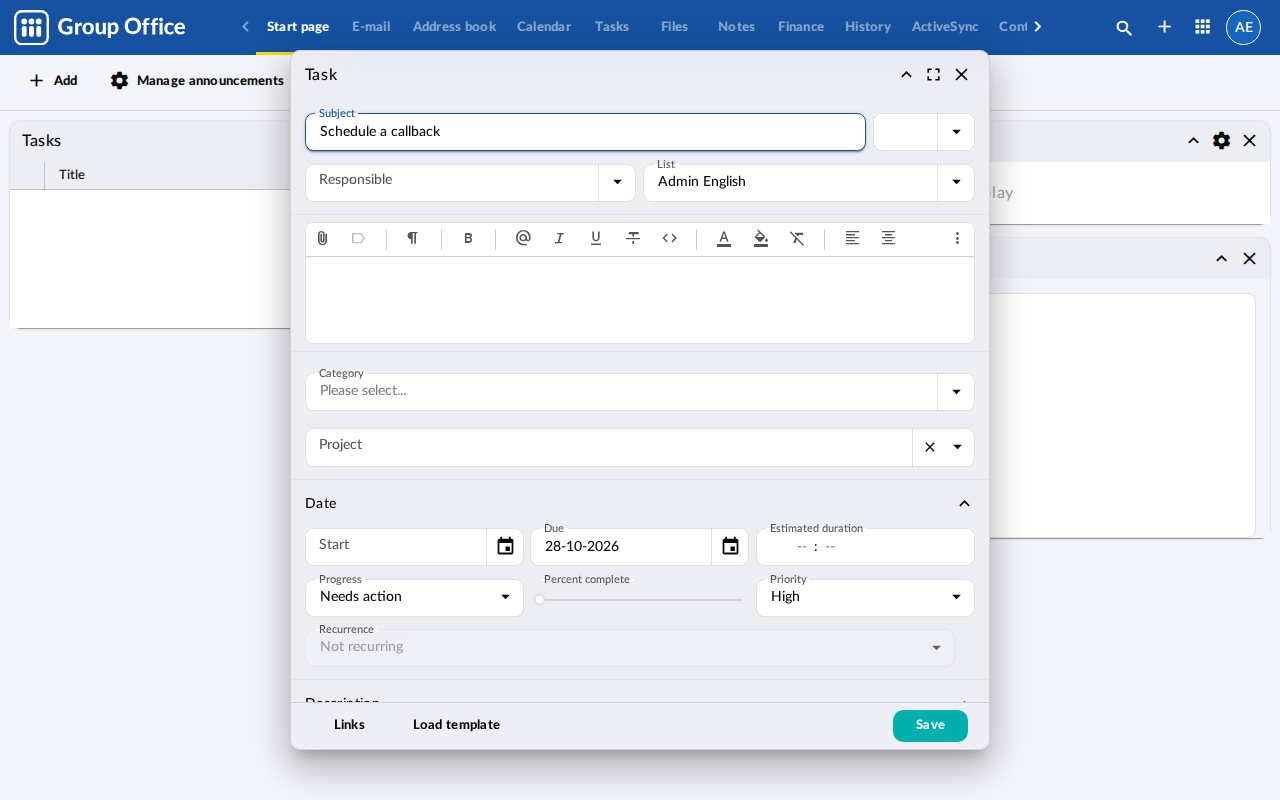Image resolution: width=1280 pixels, height=800 pixels.
Task: Open the Priority dropdown set to High
Action: pos(956,597)
